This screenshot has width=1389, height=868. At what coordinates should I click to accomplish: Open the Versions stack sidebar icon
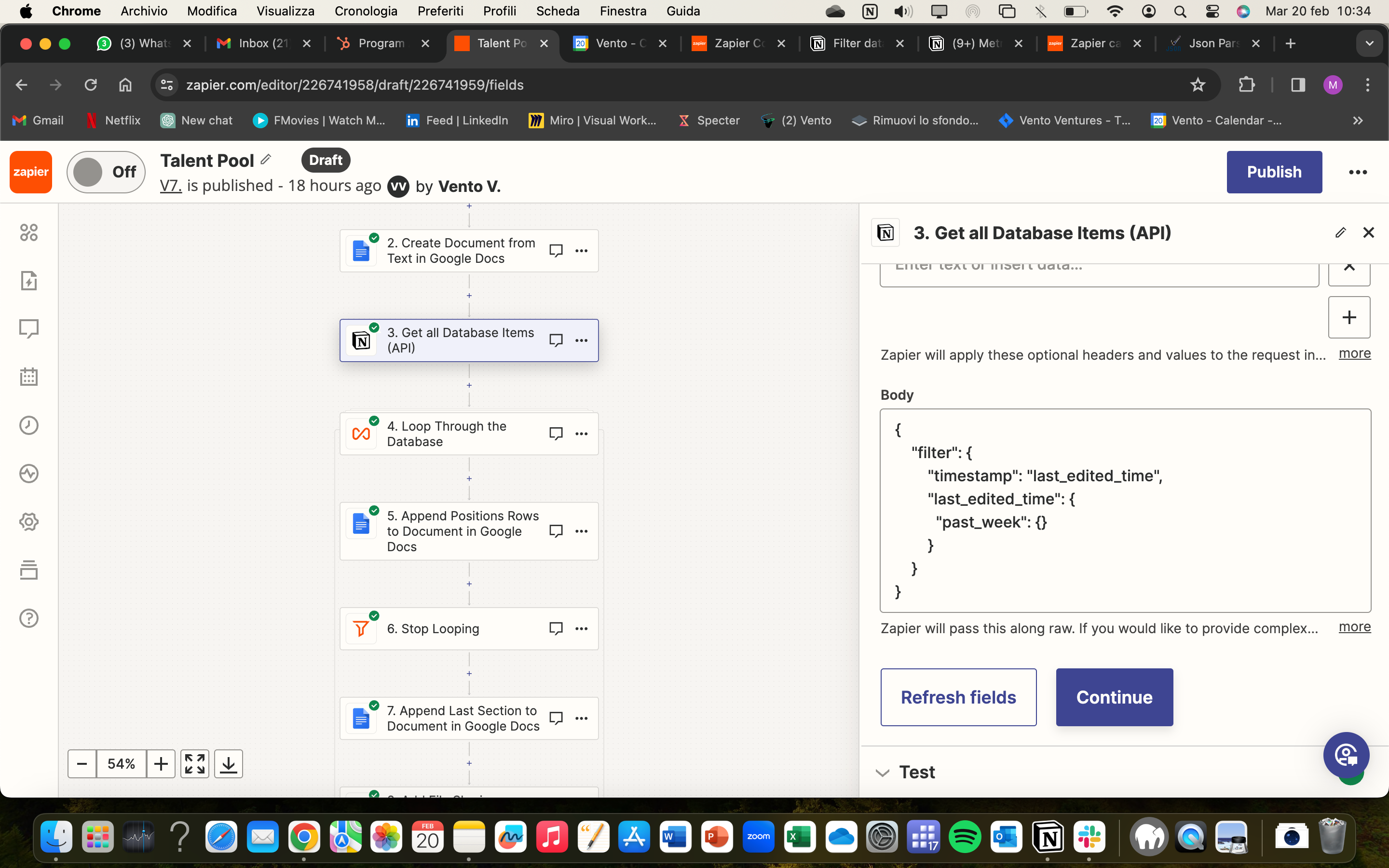pos(29,570)
